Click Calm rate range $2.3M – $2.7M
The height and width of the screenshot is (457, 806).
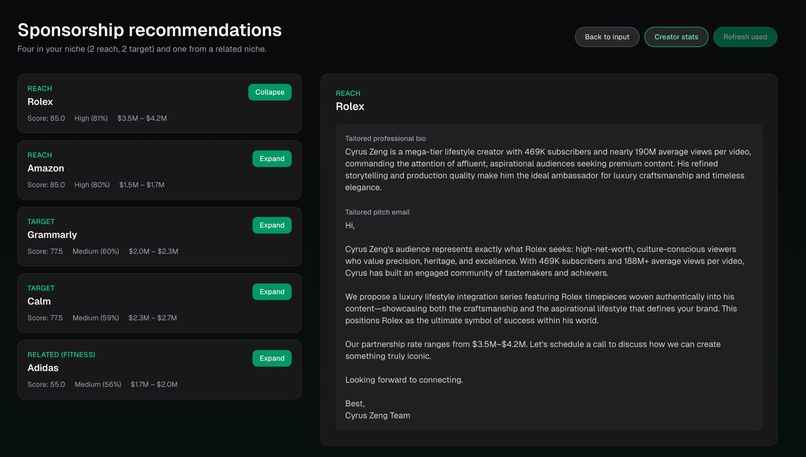[x=153, y=318]
